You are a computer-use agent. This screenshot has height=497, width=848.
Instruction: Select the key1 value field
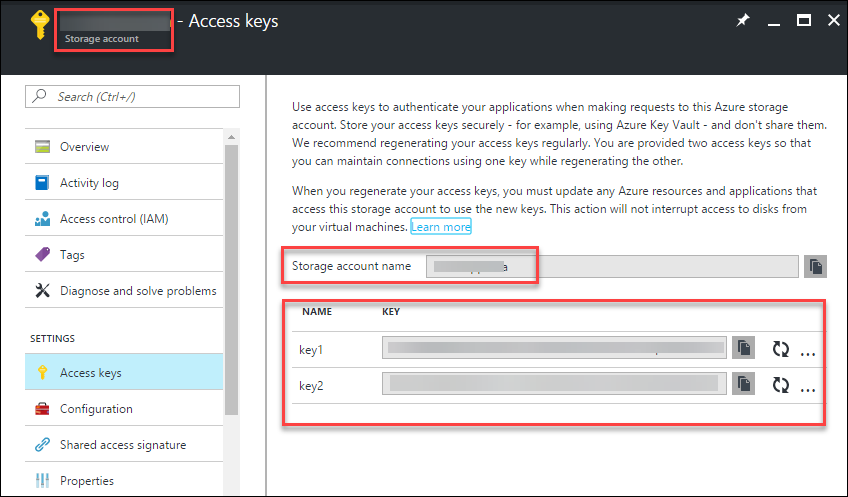[x=554, y=348]
